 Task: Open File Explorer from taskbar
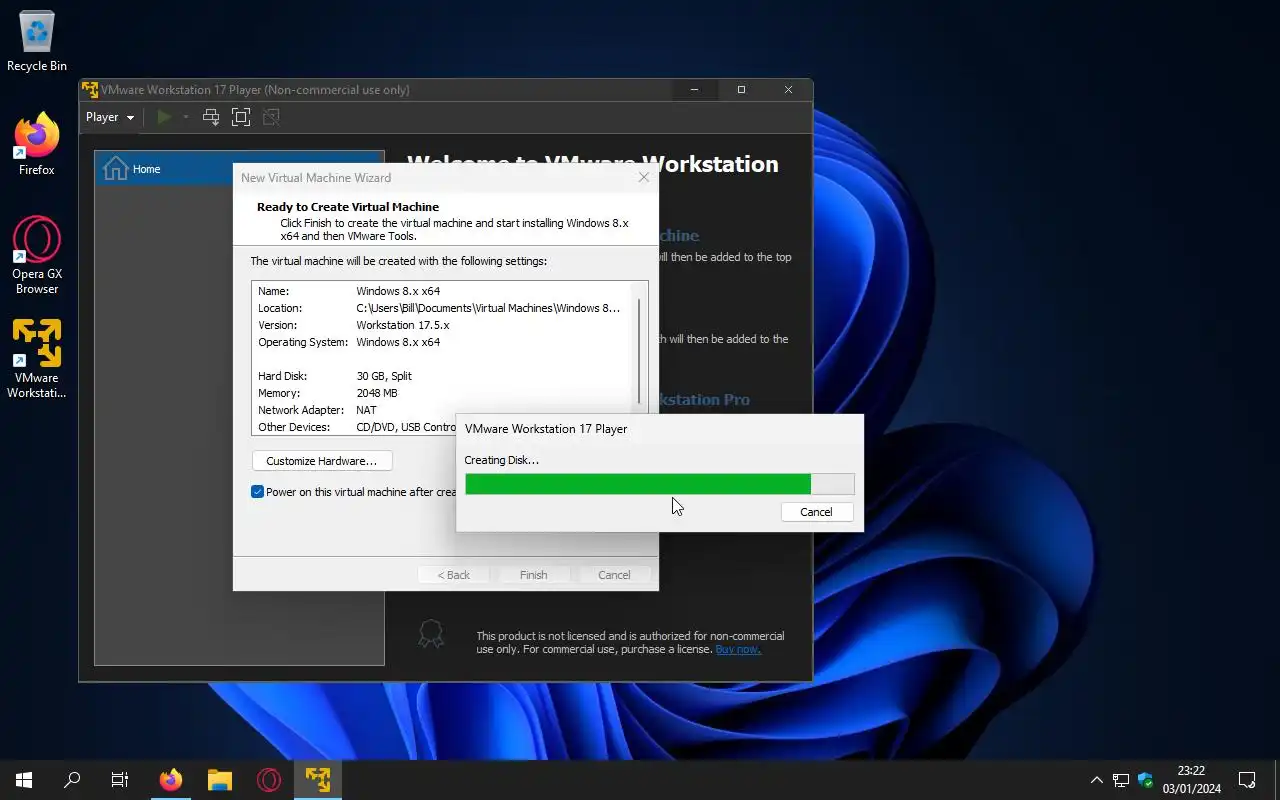click(220, 780)
